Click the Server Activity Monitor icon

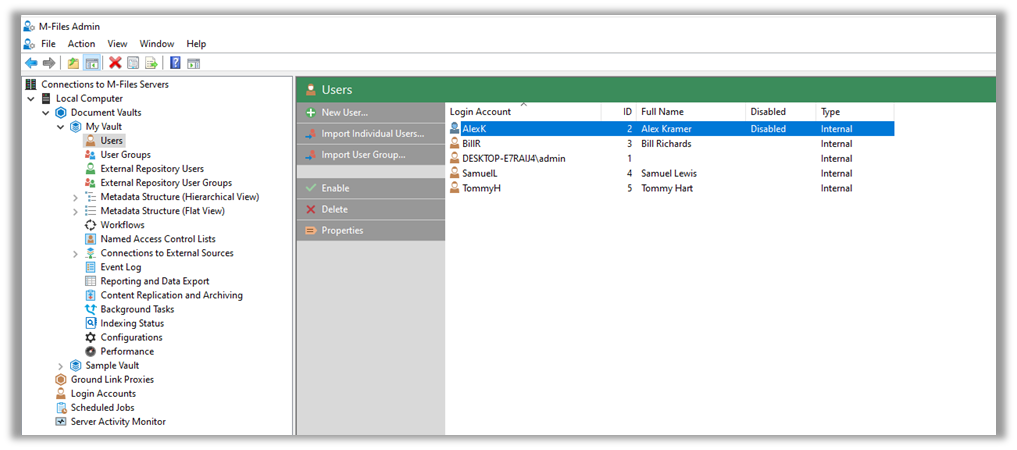pyautogui.click(x=61, y=421)
